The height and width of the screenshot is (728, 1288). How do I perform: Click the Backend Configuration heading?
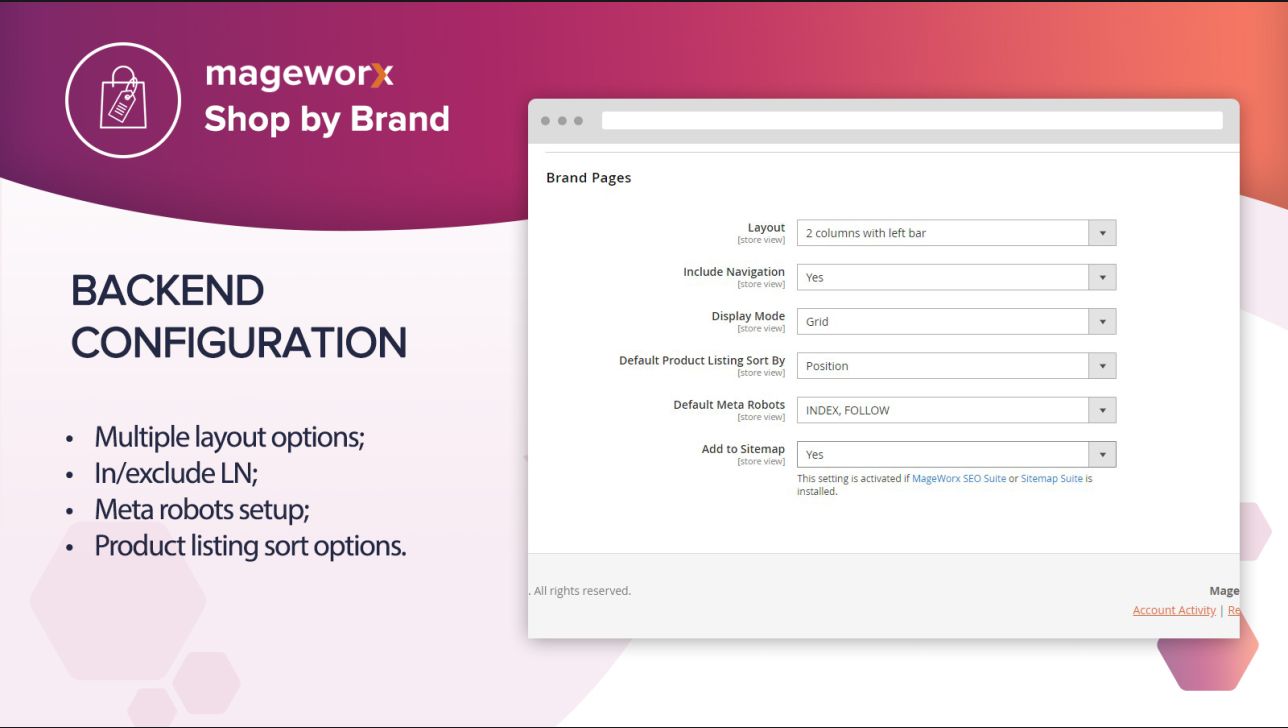238,317
